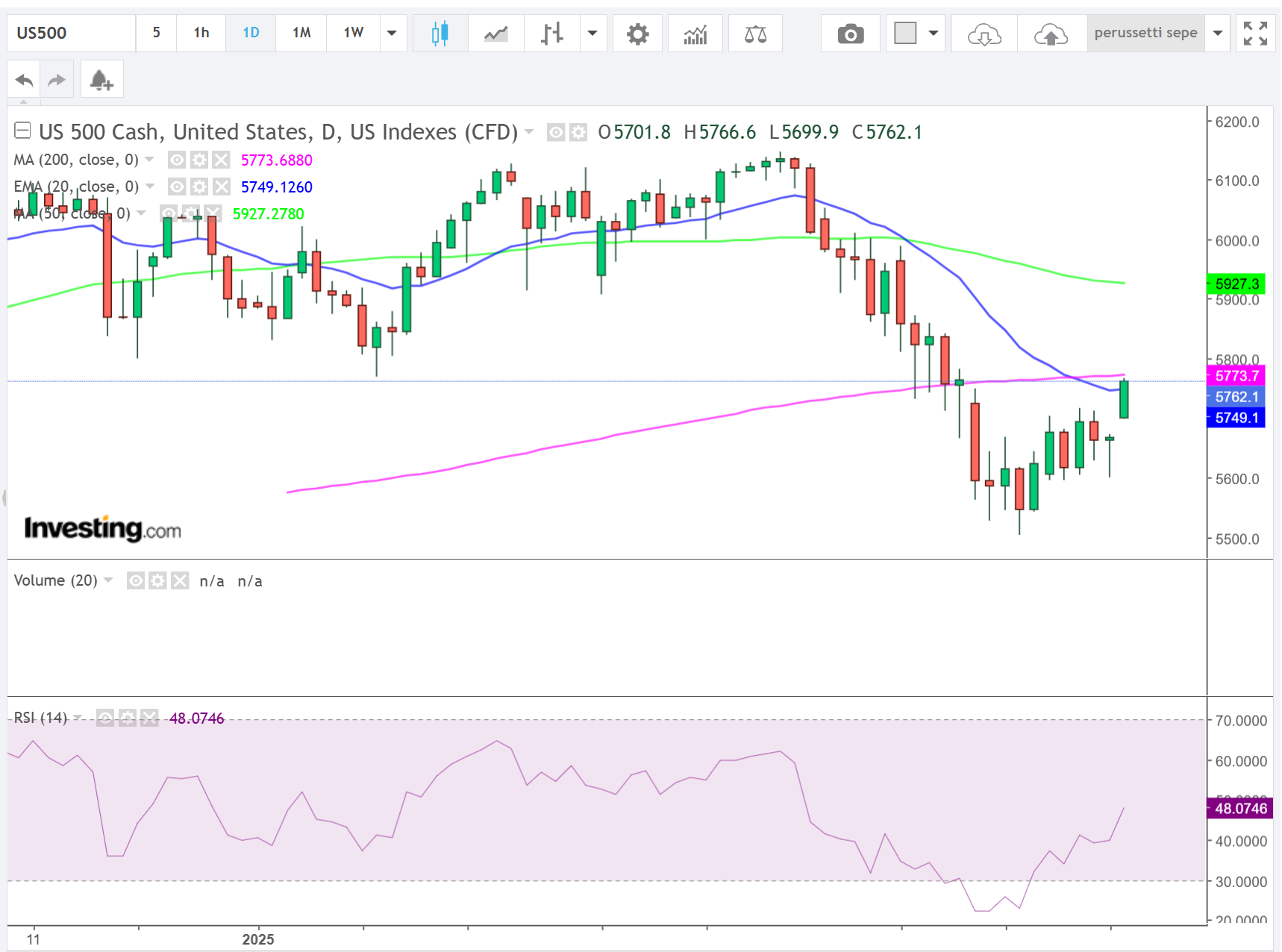Toggle visibility of the EMA 20 indicator
The image size is (1282, 952).
(x=177, y=187)
